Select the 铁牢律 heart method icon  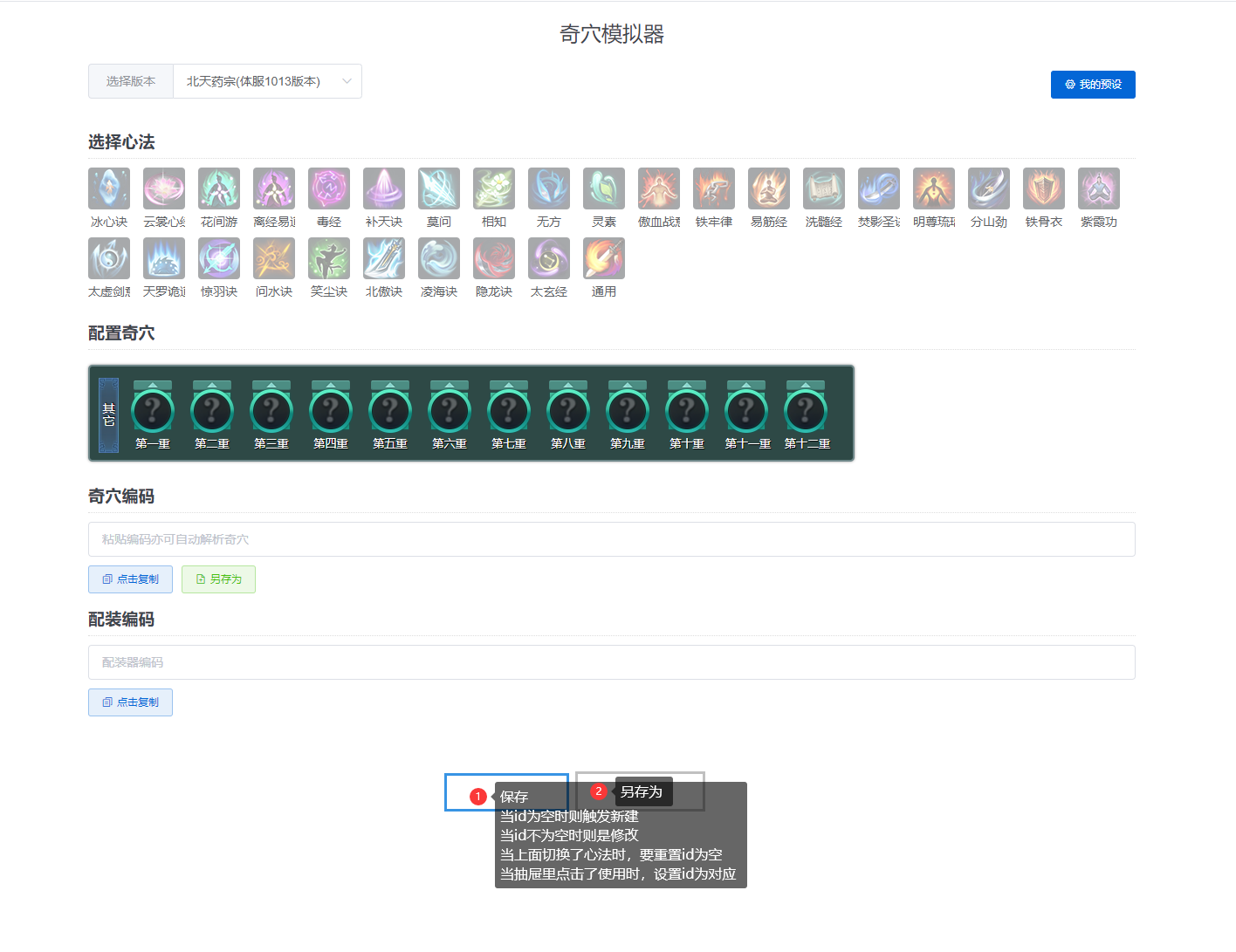pyautogui.click(x=713, y=188)
